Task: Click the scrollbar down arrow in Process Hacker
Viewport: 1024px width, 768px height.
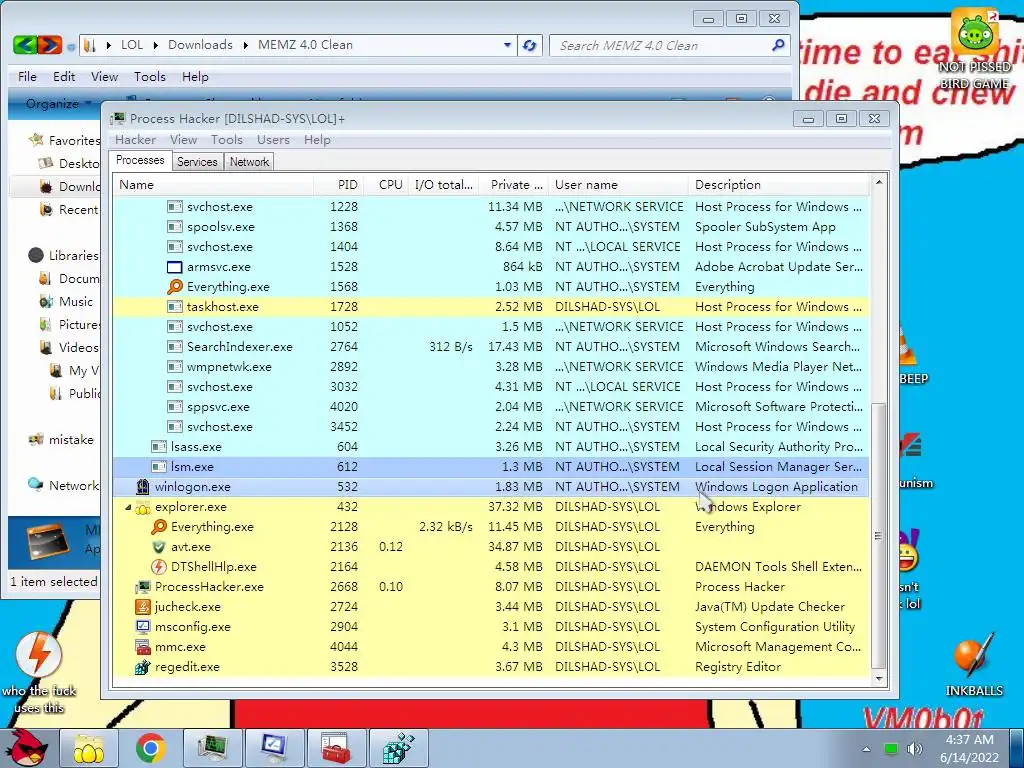Action: [878, 679]
